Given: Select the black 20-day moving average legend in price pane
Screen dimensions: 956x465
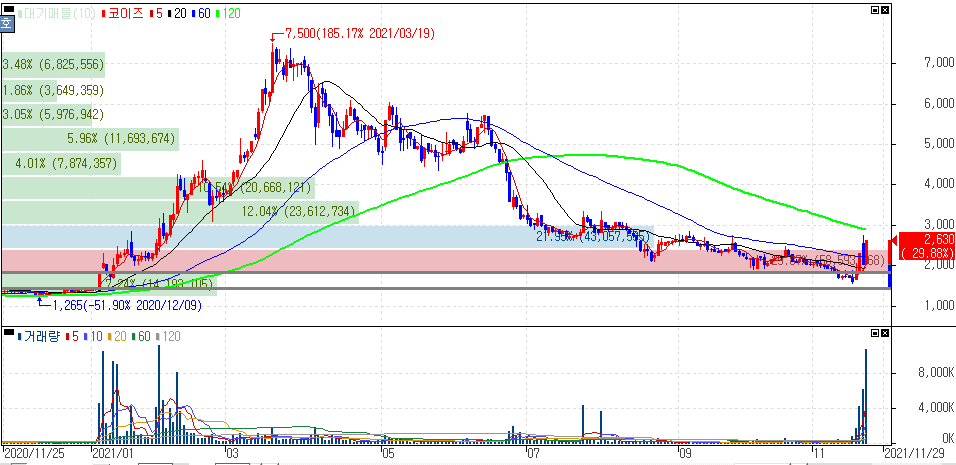Looking at the screenshot, I should point(177,13).
